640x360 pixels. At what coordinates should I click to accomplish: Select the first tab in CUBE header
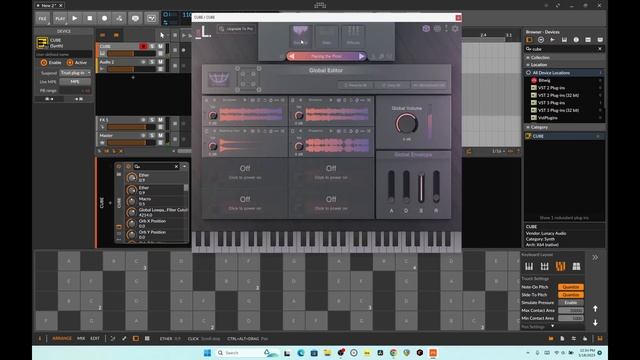click(x=300, y=36)
